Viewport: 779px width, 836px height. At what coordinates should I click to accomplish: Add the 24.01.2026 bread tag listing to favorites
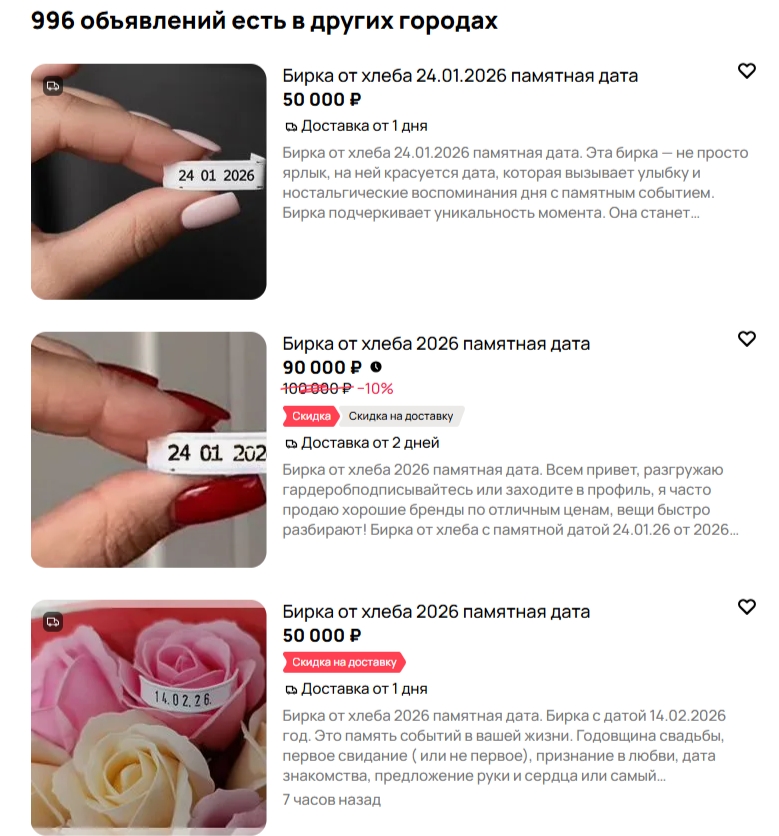[x=746, y=71]
